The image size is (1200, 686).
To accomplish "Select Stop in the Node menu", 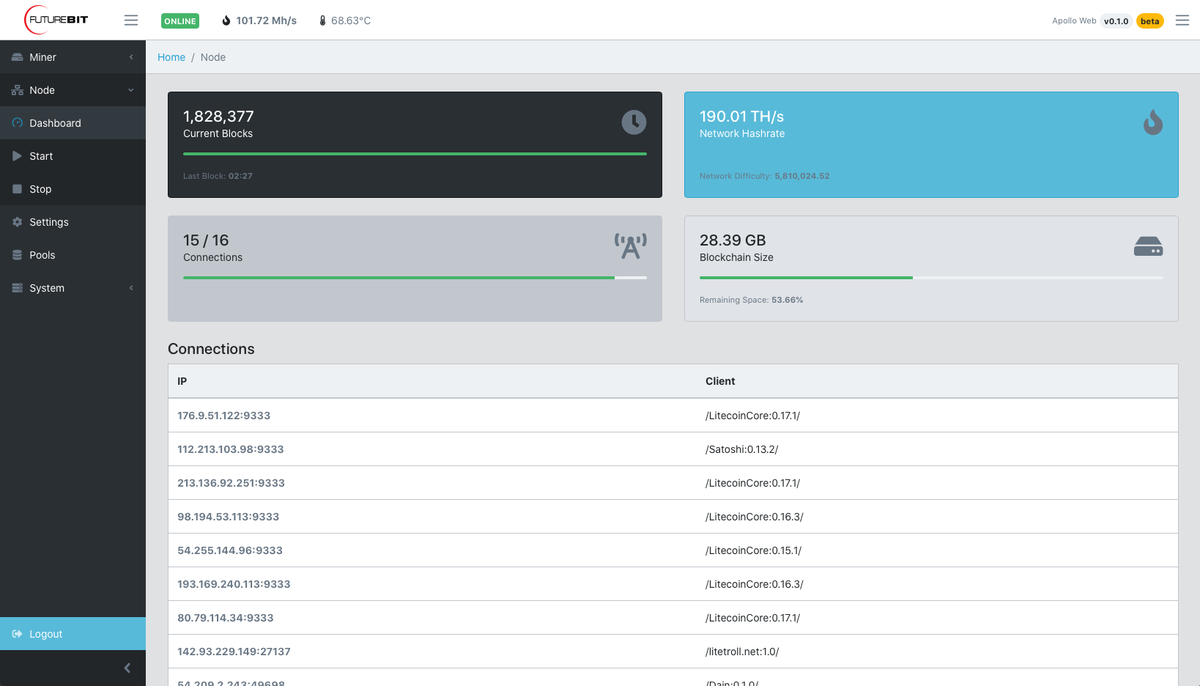I will pyautogui.click(x=73, y=189).
